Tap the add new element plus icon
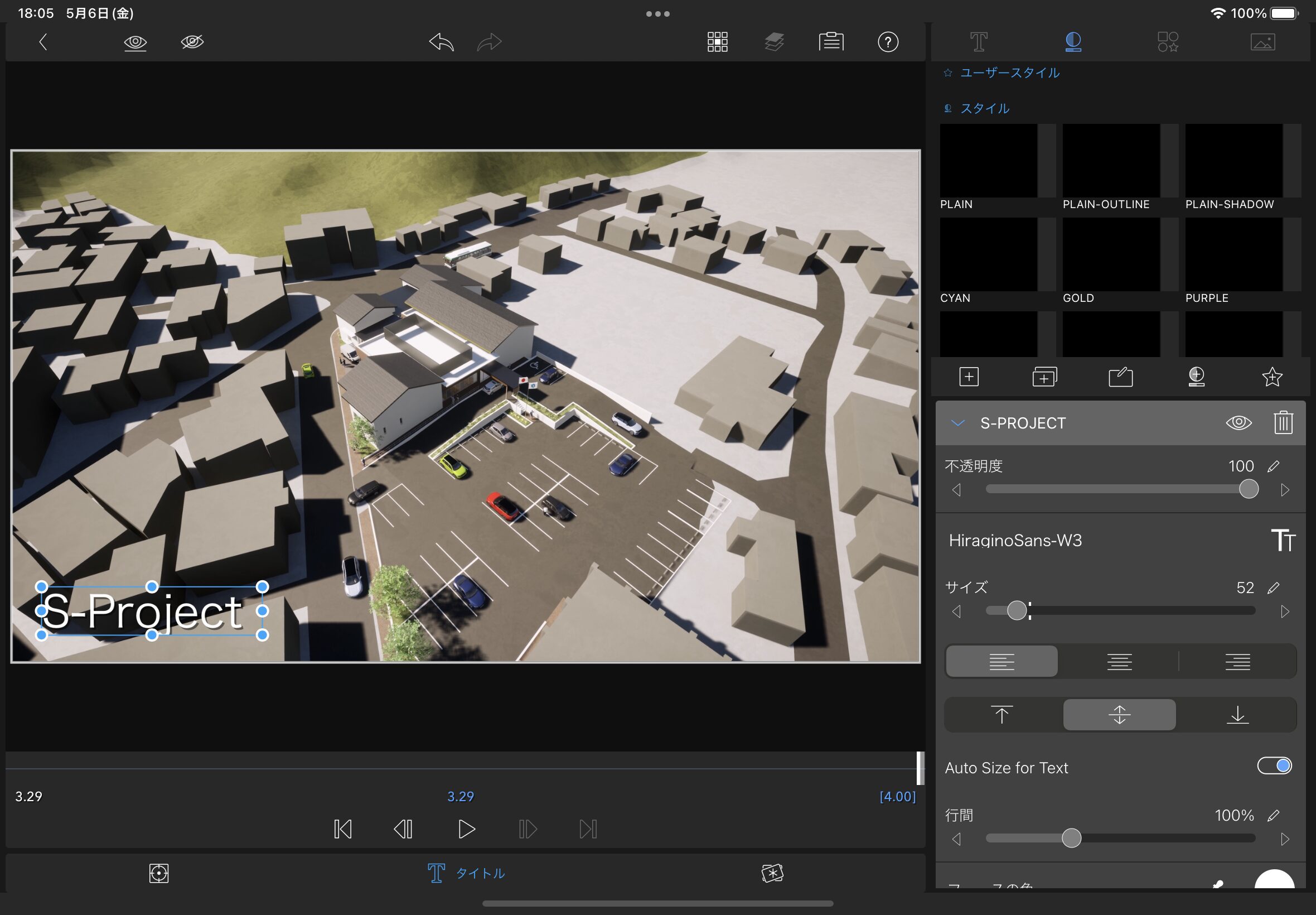The height and width of the screenshot is (915, 1316). pyautogui.click(x=968, y=377)
